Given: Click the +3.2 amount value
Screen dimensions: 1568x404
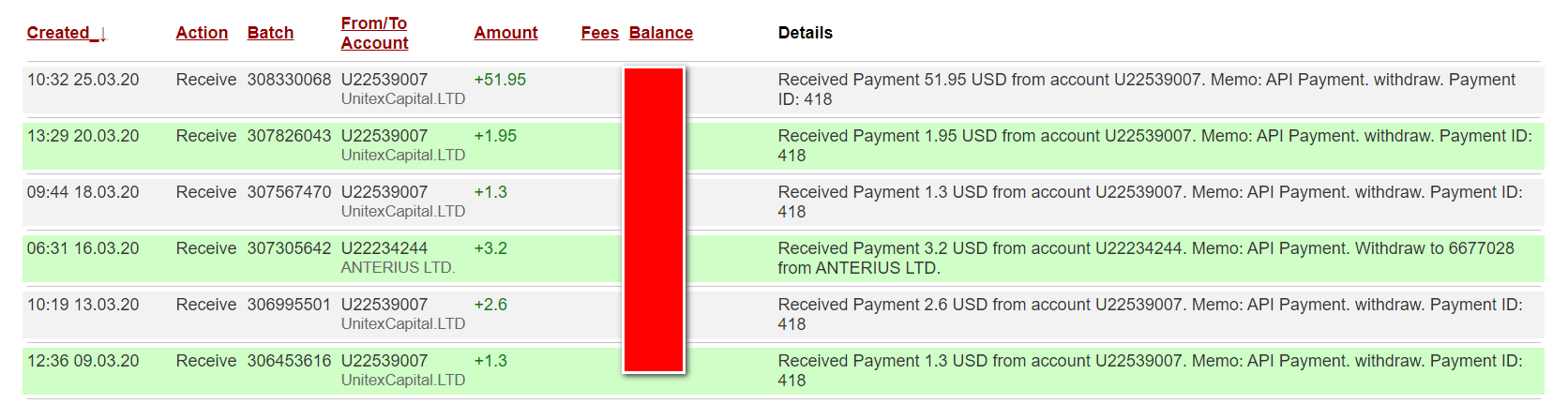Looking at the screenshot, I should [490, 248].
